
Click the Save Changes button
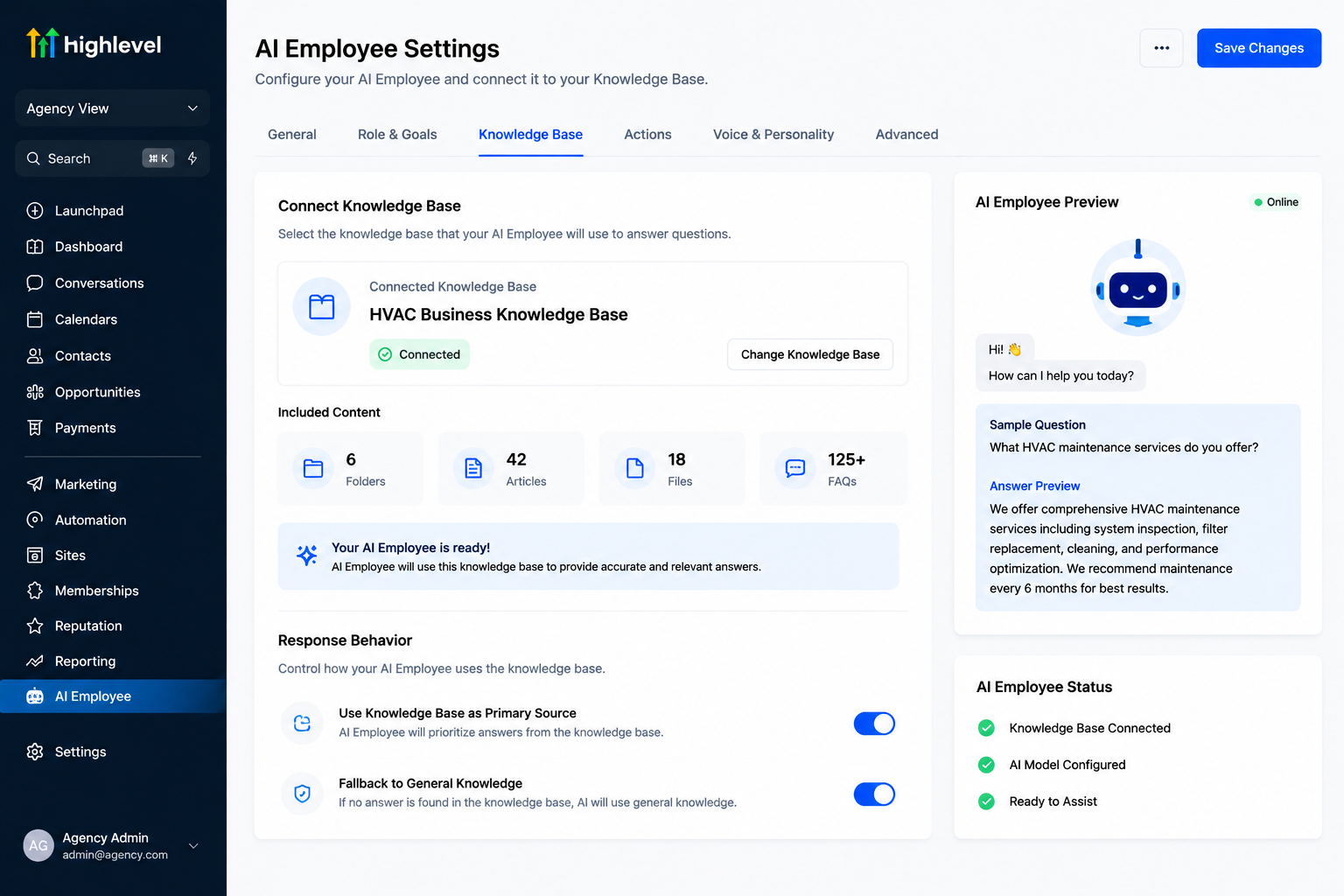[1258, 48]
